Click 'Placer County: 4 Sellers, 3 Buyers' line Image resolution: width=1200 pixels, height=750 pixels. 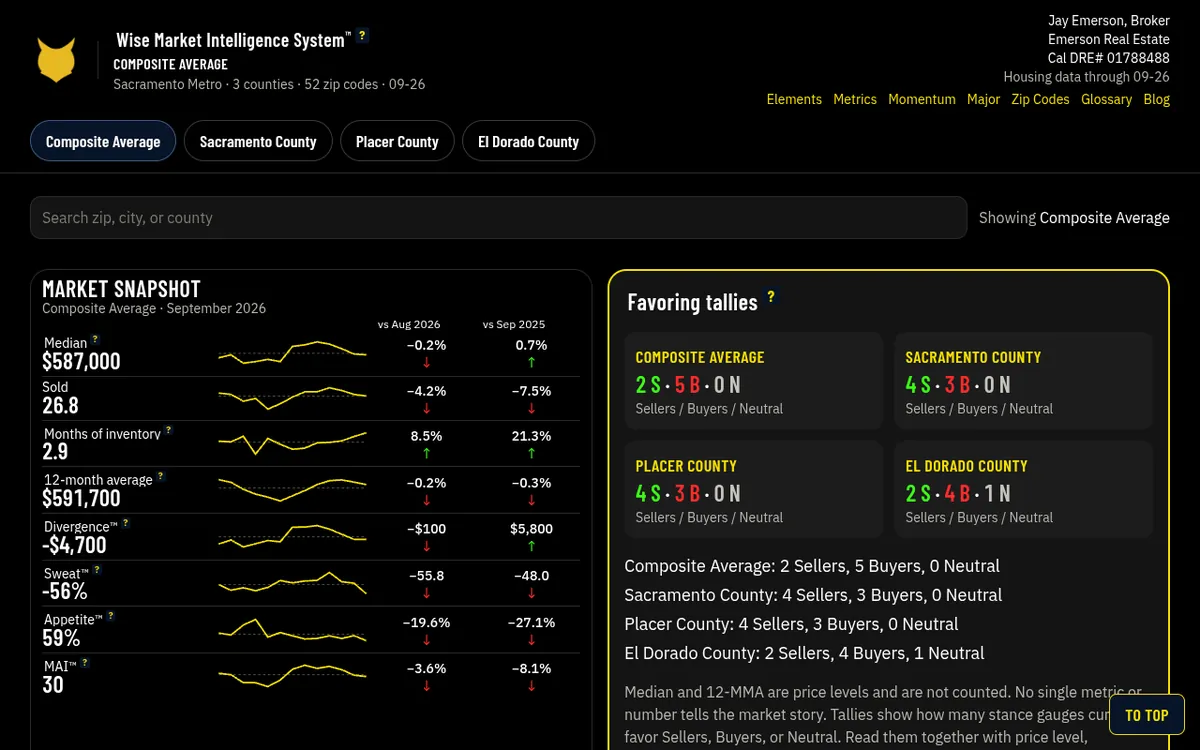791,624
